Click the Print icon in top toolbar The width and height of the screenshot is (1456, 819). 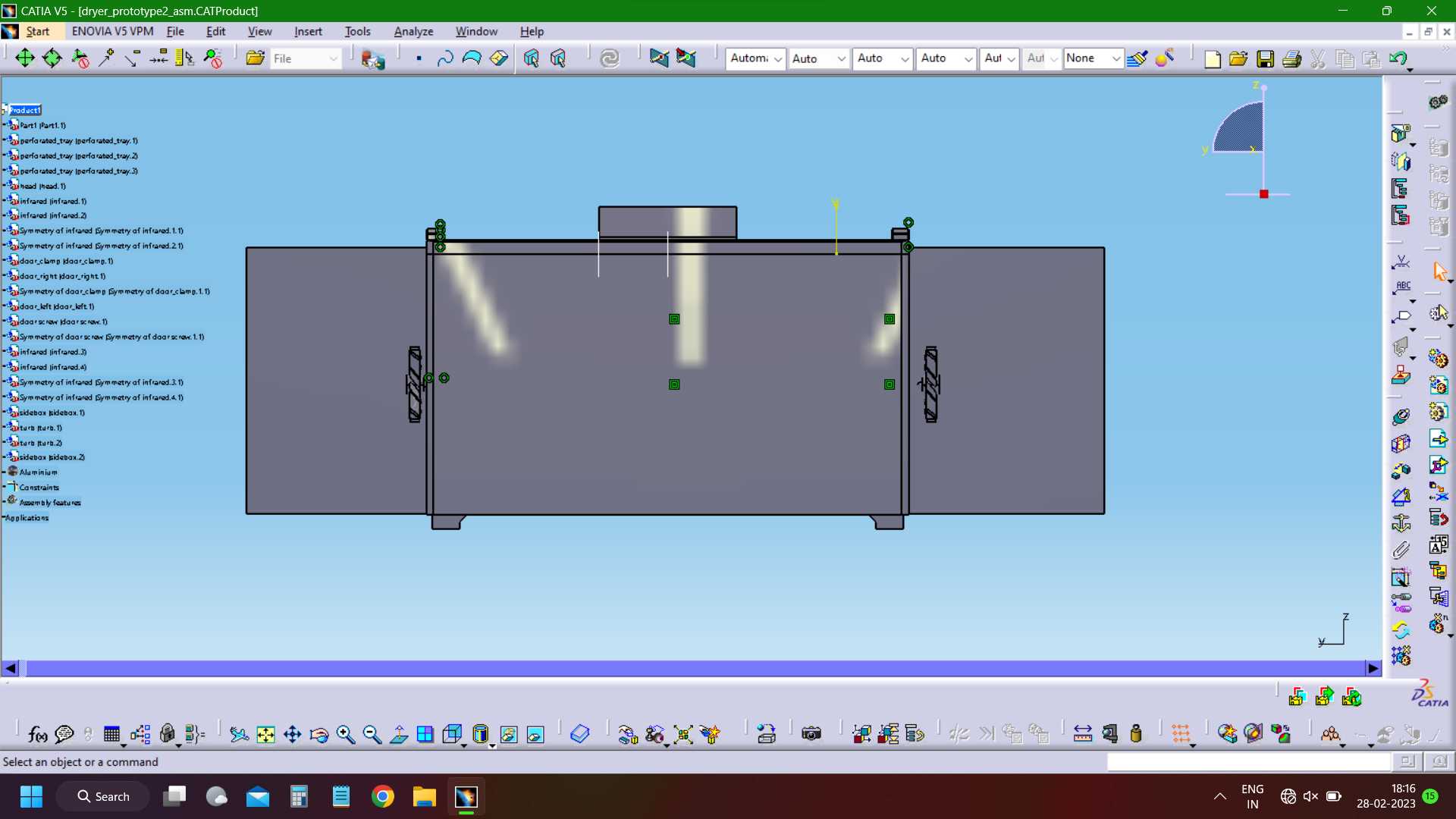[x=1291, y=58]
